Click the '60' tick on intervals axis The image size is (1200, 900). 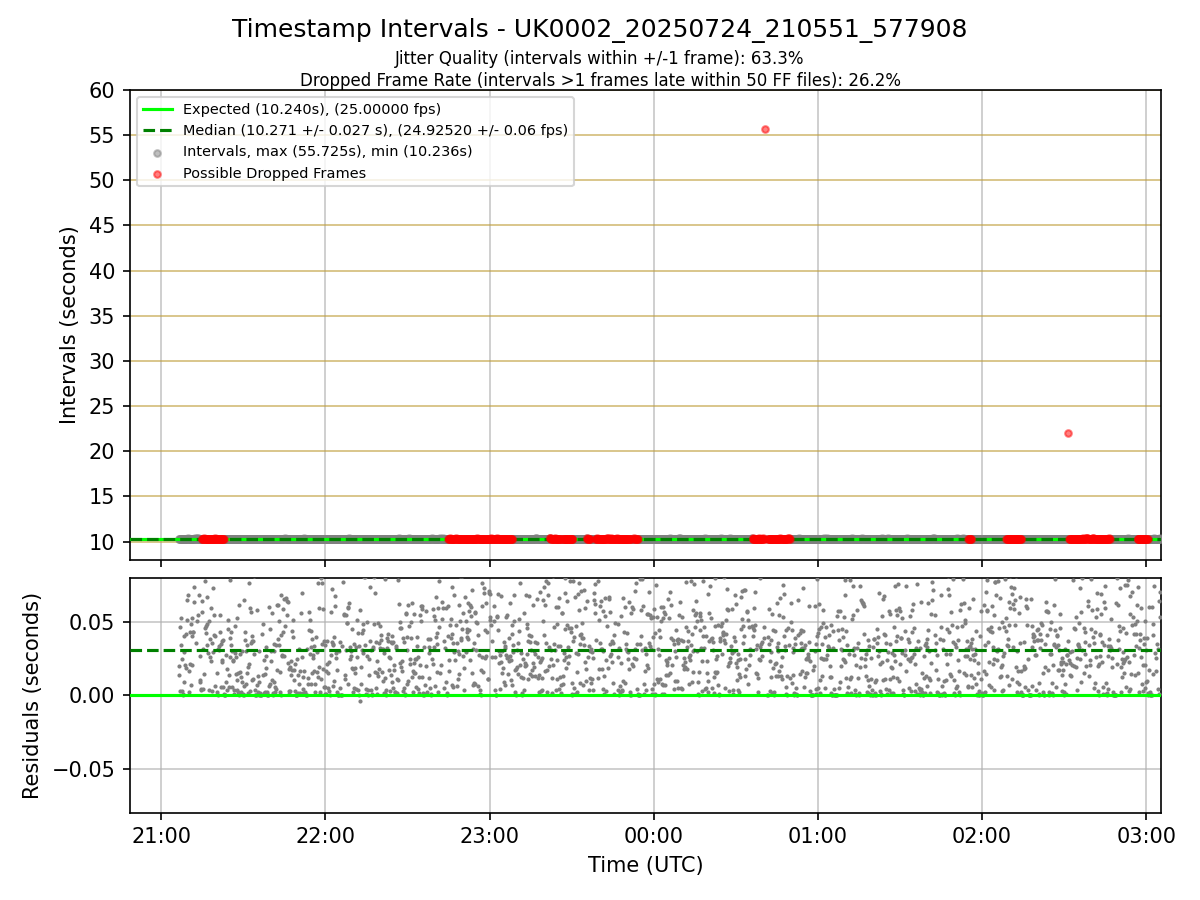(103, 91)
